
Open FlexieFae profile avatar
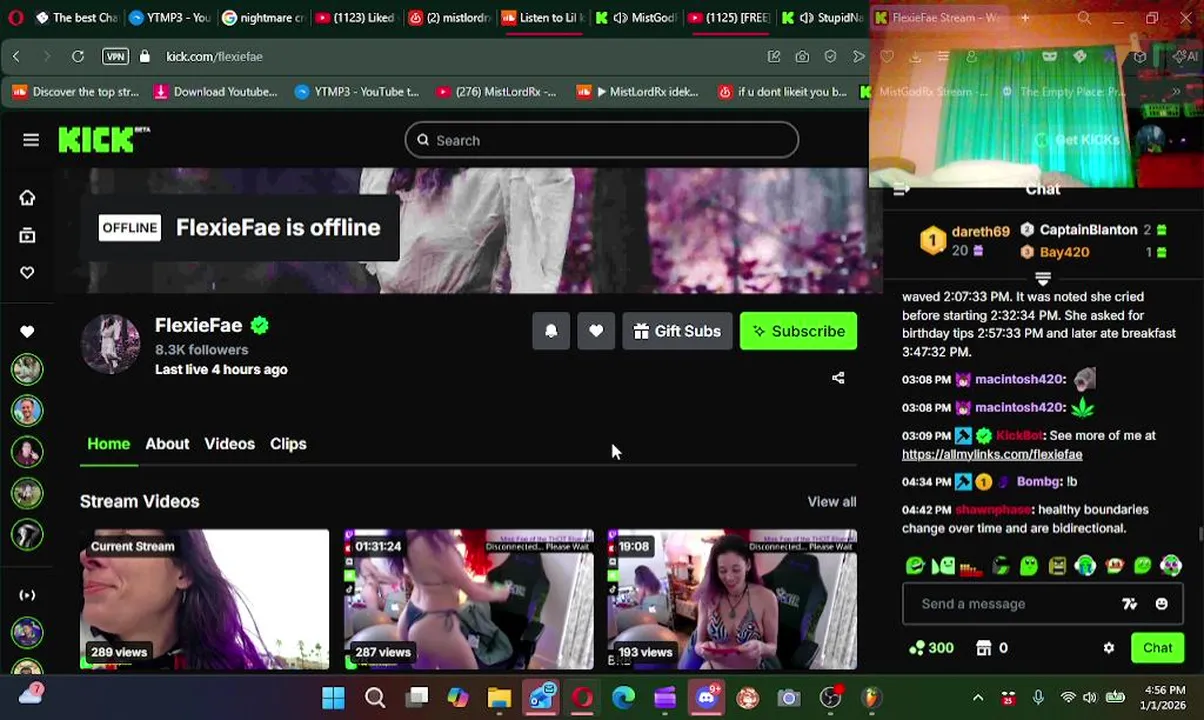coord(110,344)
